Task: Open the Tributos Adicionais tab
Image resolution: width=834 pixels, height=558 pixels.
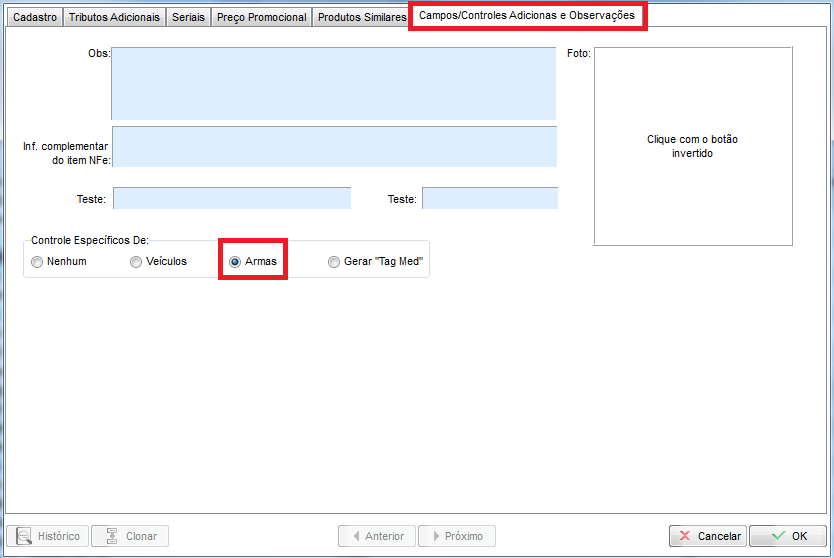Action: coord(114,17)
